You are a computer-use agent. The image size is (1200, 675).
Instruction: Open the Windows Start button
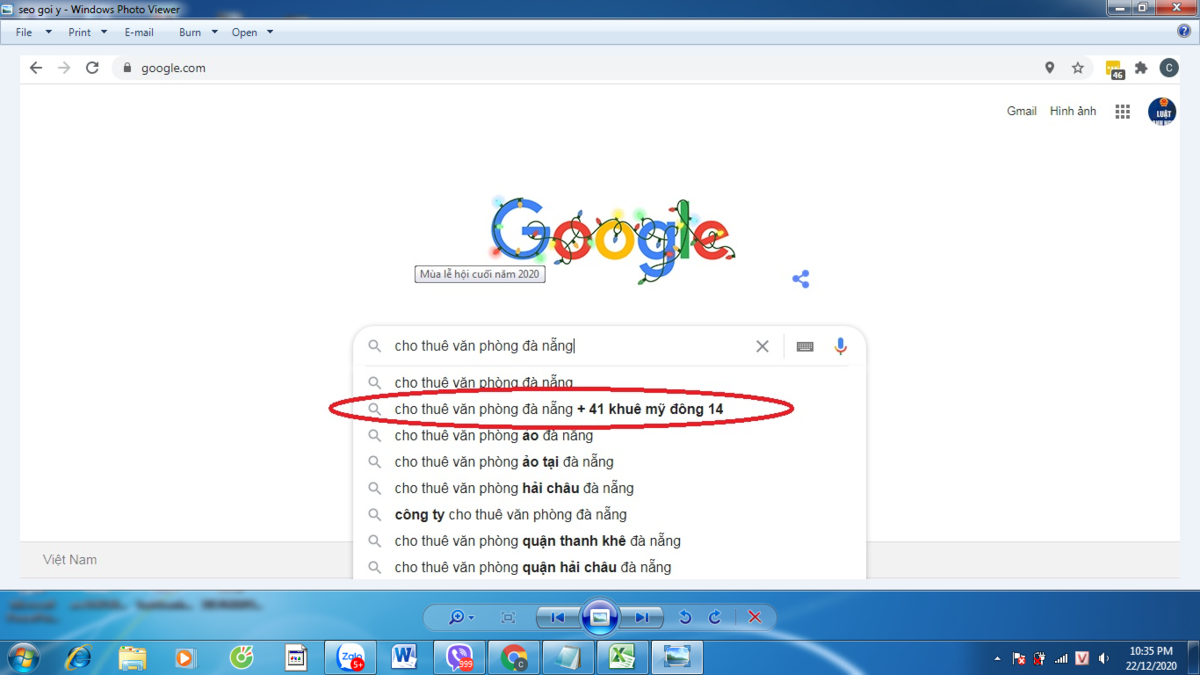(22, 658)
